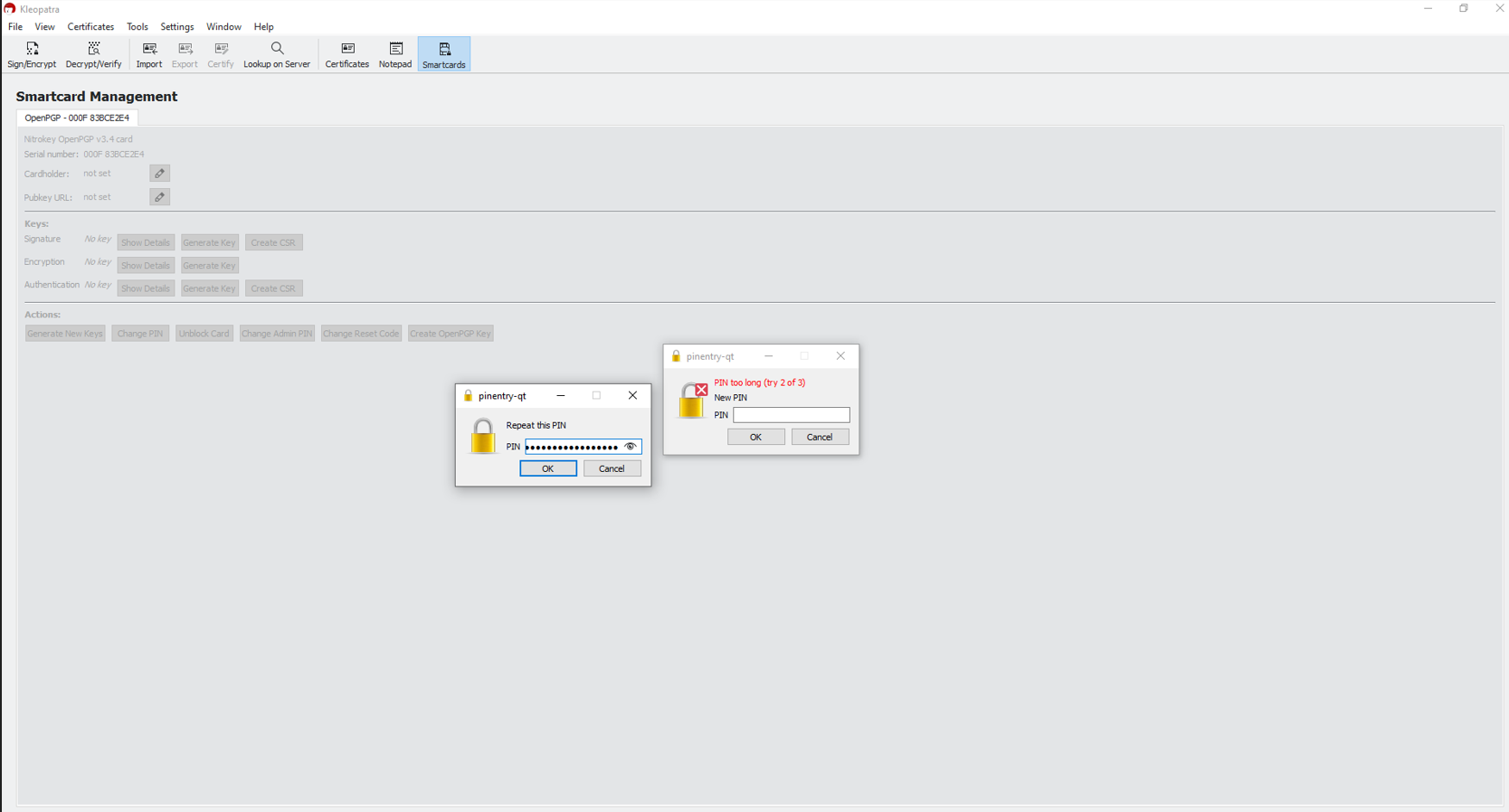Open the Sign/Encrypt tool
The height and width of the screenshot is (812, 1509).
point(32,54)
